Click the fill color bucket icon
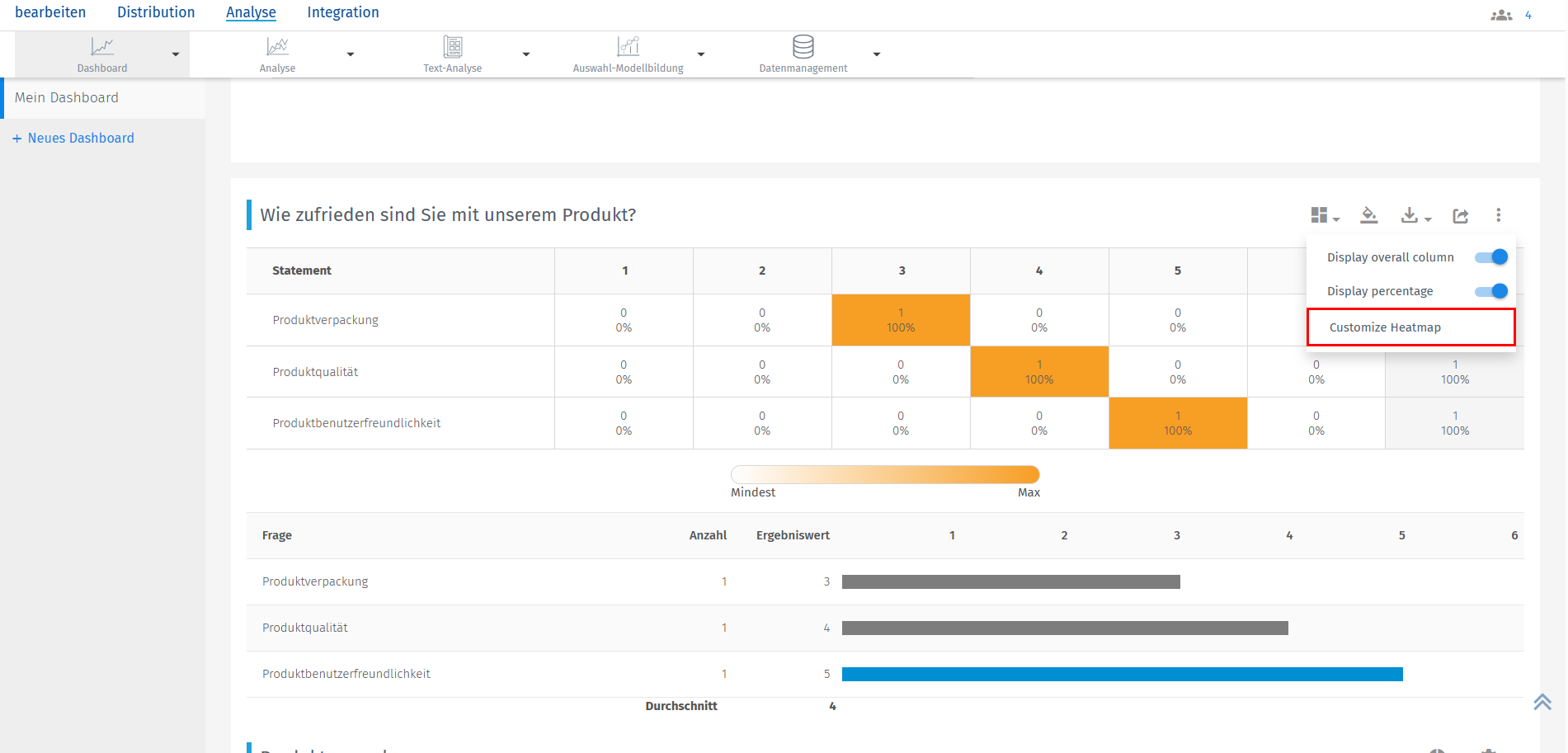The height and width of the screenshot is (753, 1568). click(1369, 215)
